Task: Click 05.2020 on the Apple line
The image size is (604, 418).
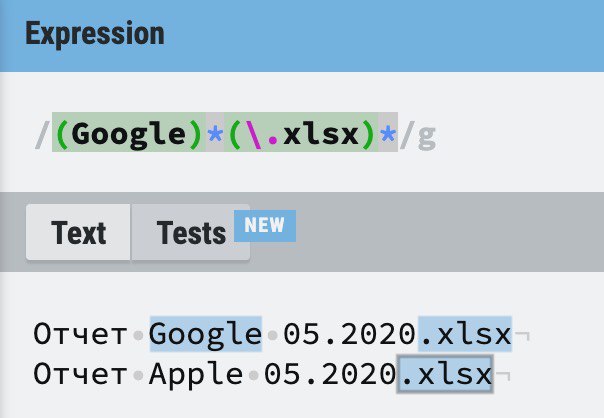Action: coord(330,374)
